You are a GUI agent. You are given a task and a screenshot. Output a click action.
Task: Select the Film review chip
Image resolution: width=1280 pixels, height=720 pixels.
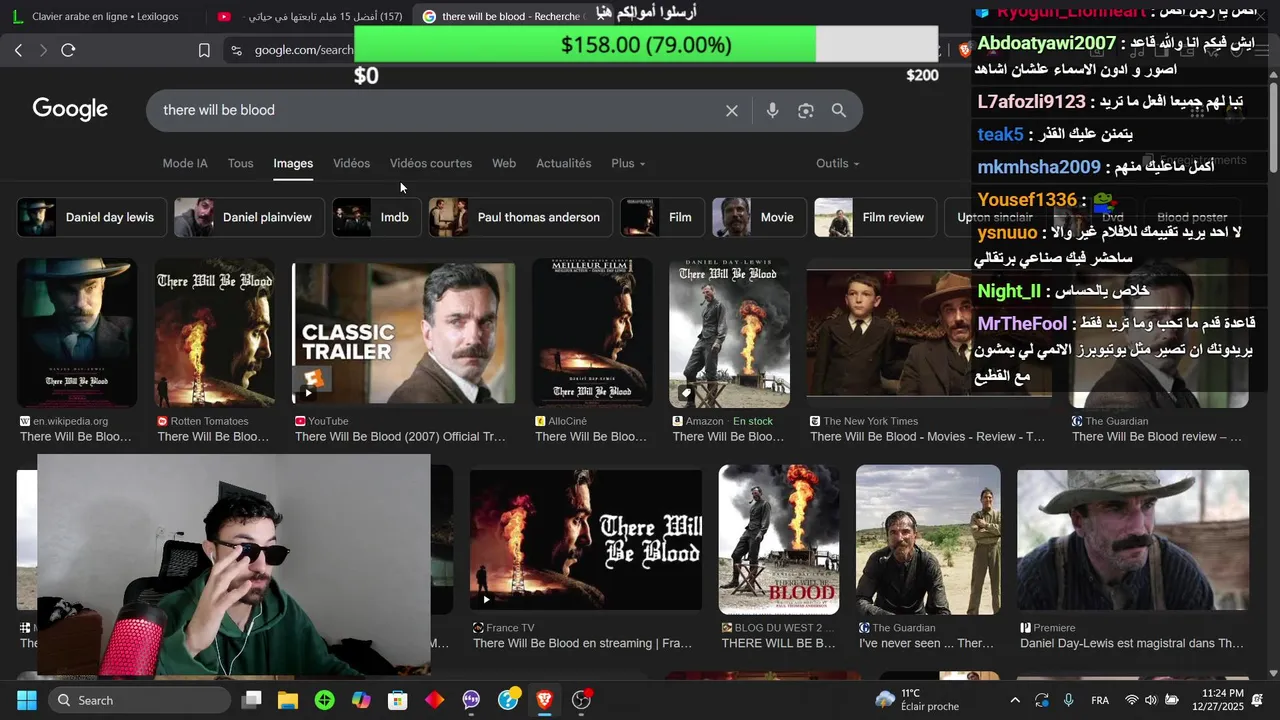tap(875, 217)
